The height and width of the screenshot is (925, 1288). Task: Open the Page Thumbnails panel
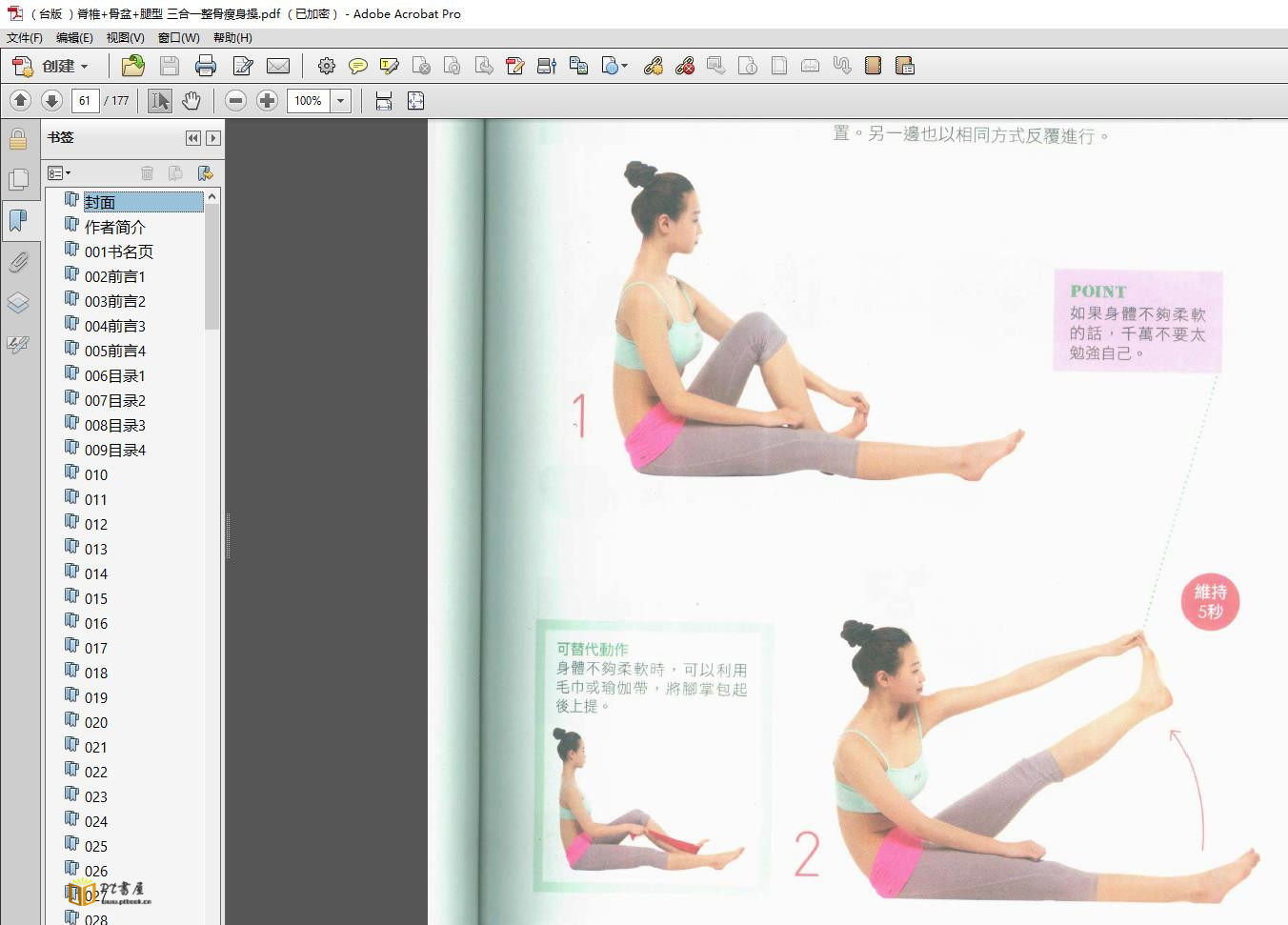18,180
